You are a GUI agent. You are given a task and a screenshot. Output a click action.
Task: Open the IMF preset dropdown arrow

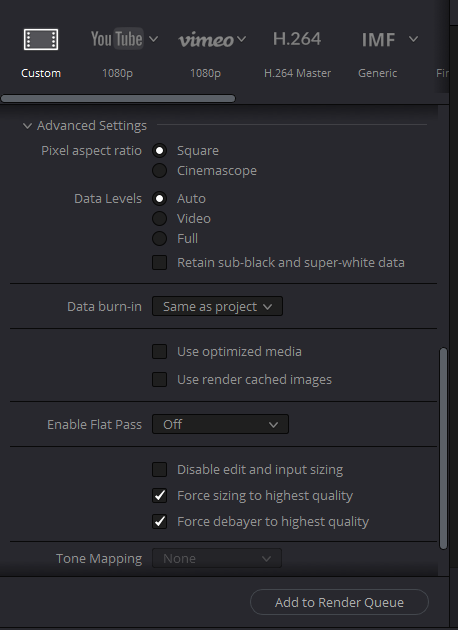tap(413, 39)
